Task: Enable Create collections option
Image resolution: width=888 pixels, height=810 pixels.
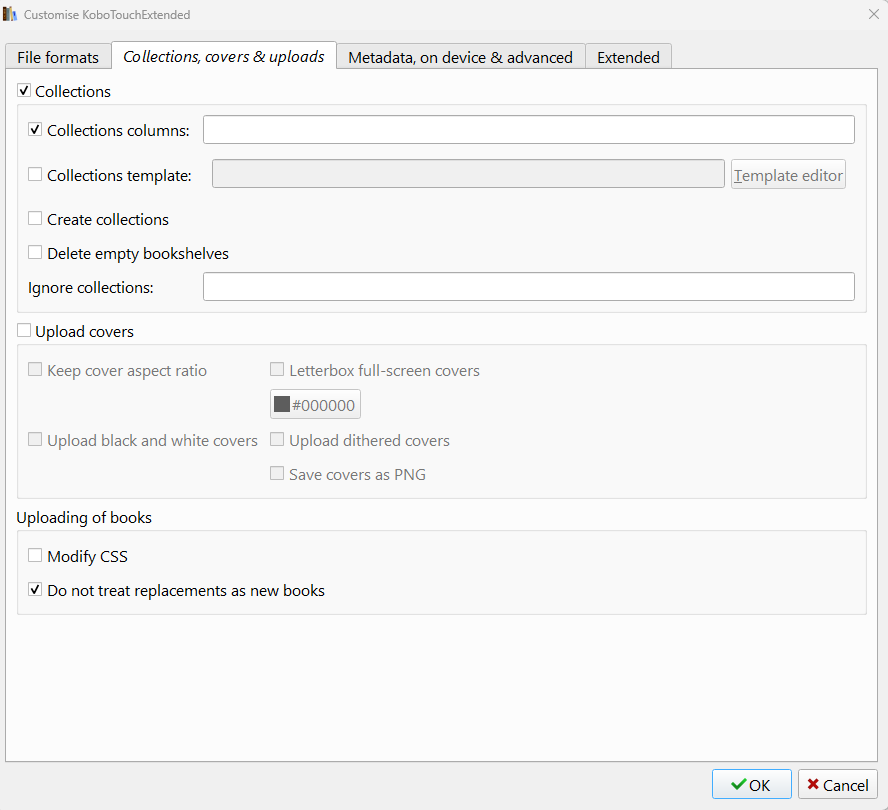Action: (x=35, y=219)
